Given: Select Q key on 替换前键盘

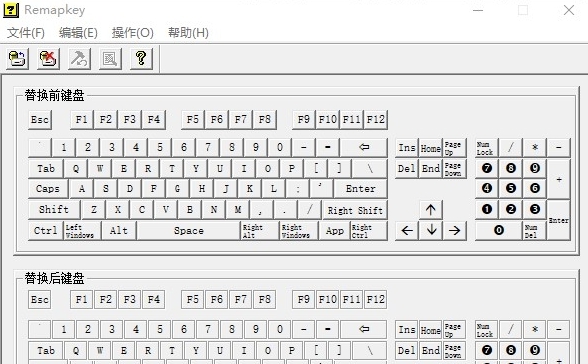Looking at the screenshot, I should [x=76, y=169].
